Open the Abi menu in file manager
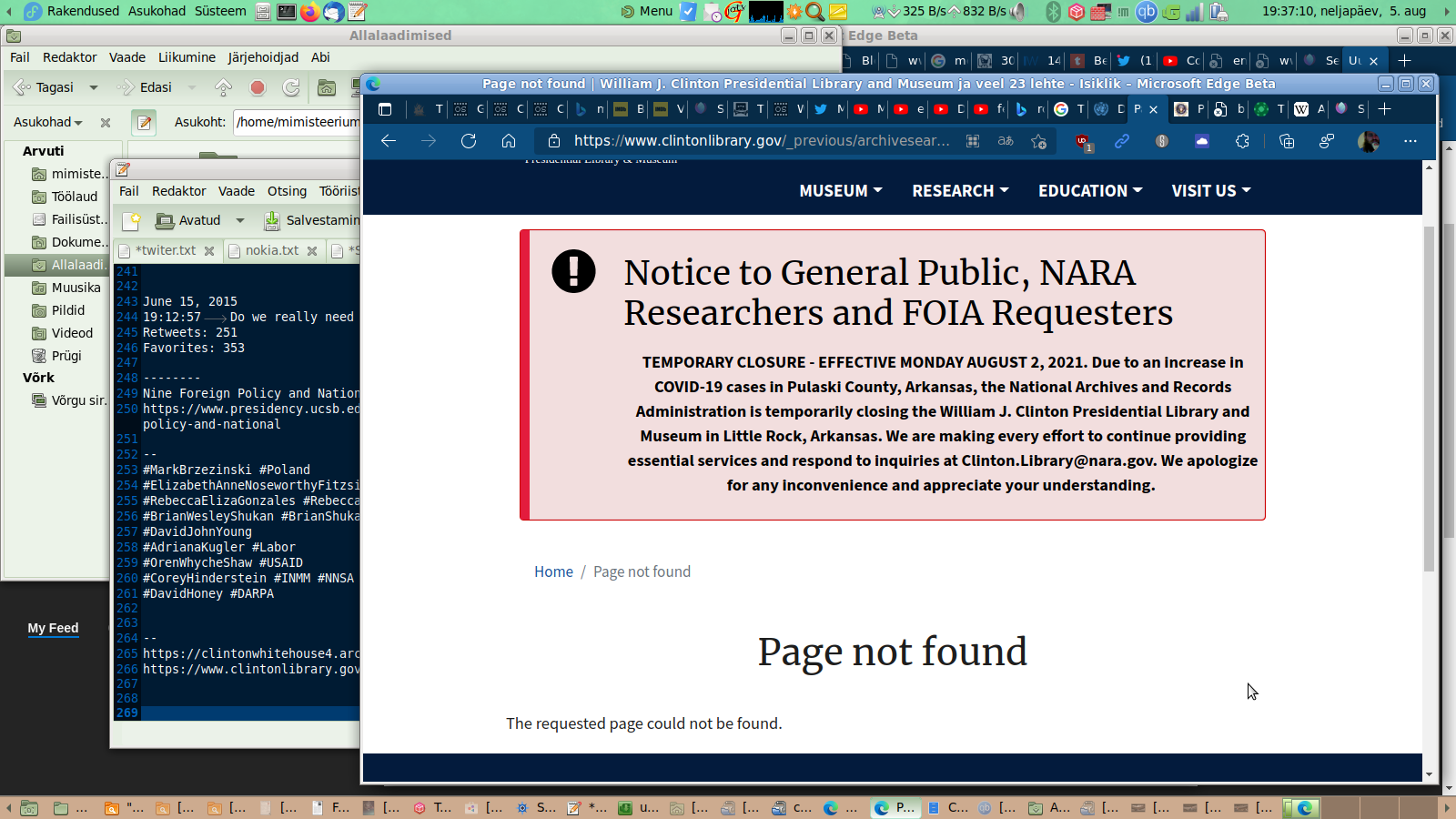This screenshot has width=1456, height=819. (320, 57)
